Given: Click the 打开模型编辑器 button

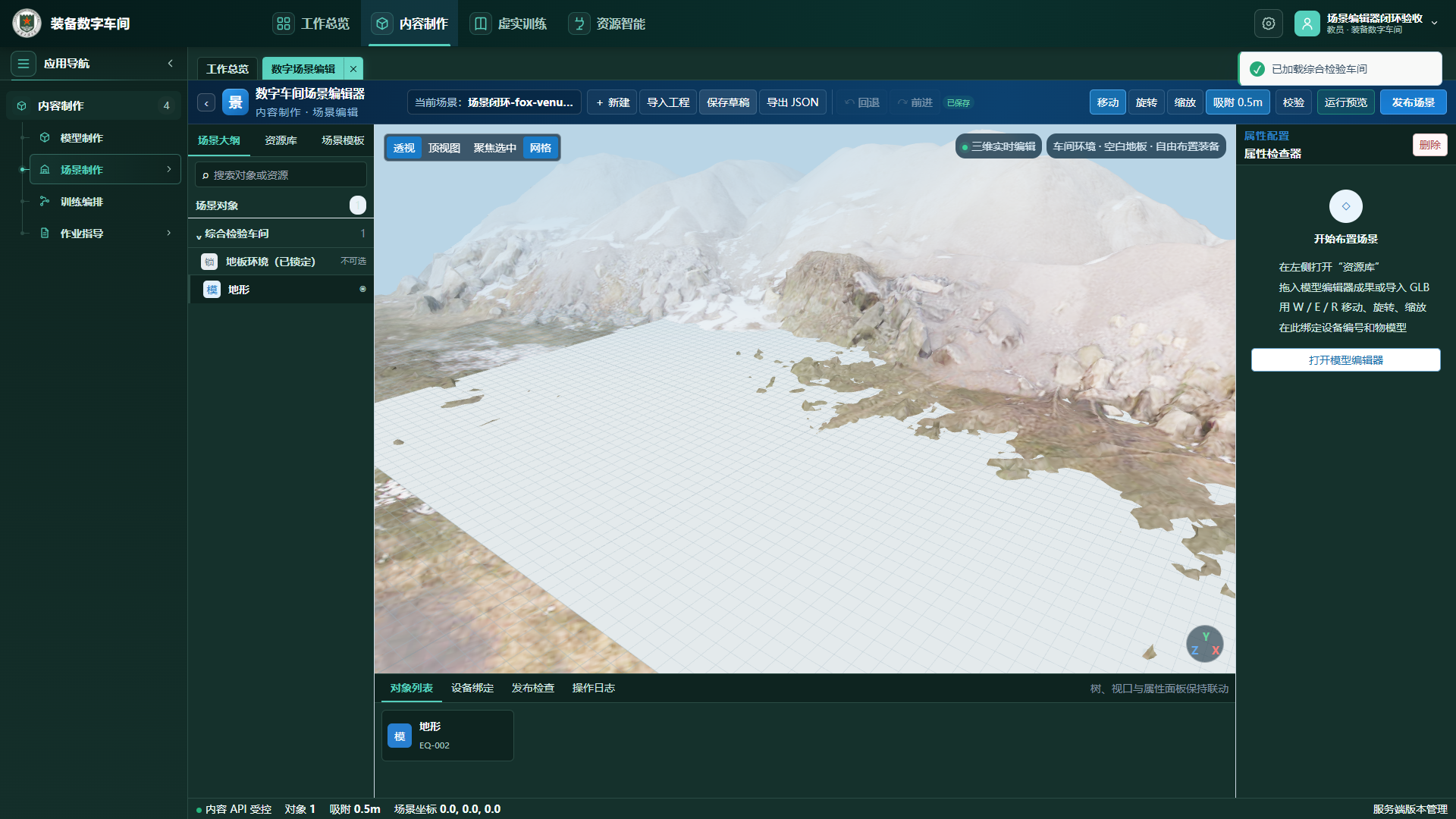Looking at the screenshot, I should tap(1346, 360).
